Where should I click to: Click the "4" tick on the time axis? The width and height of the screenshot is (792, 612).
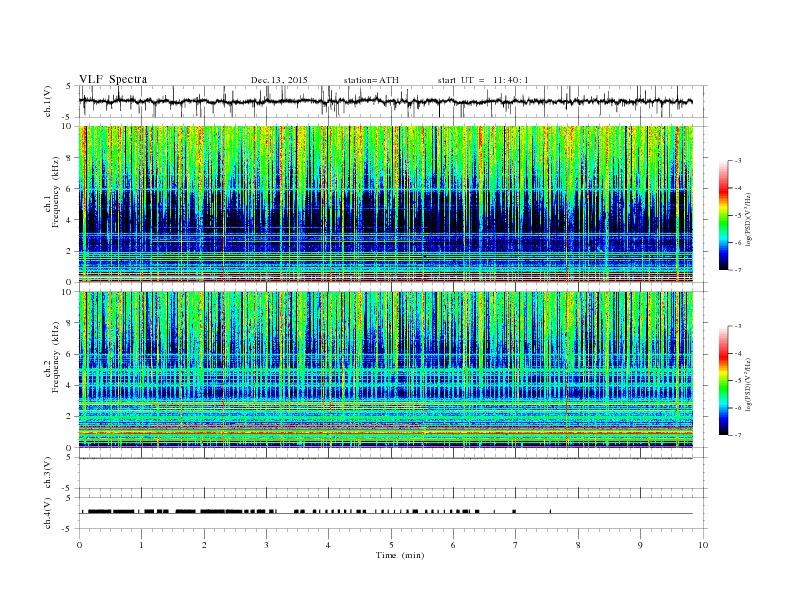pyautogui.click(x=328, y=545)
